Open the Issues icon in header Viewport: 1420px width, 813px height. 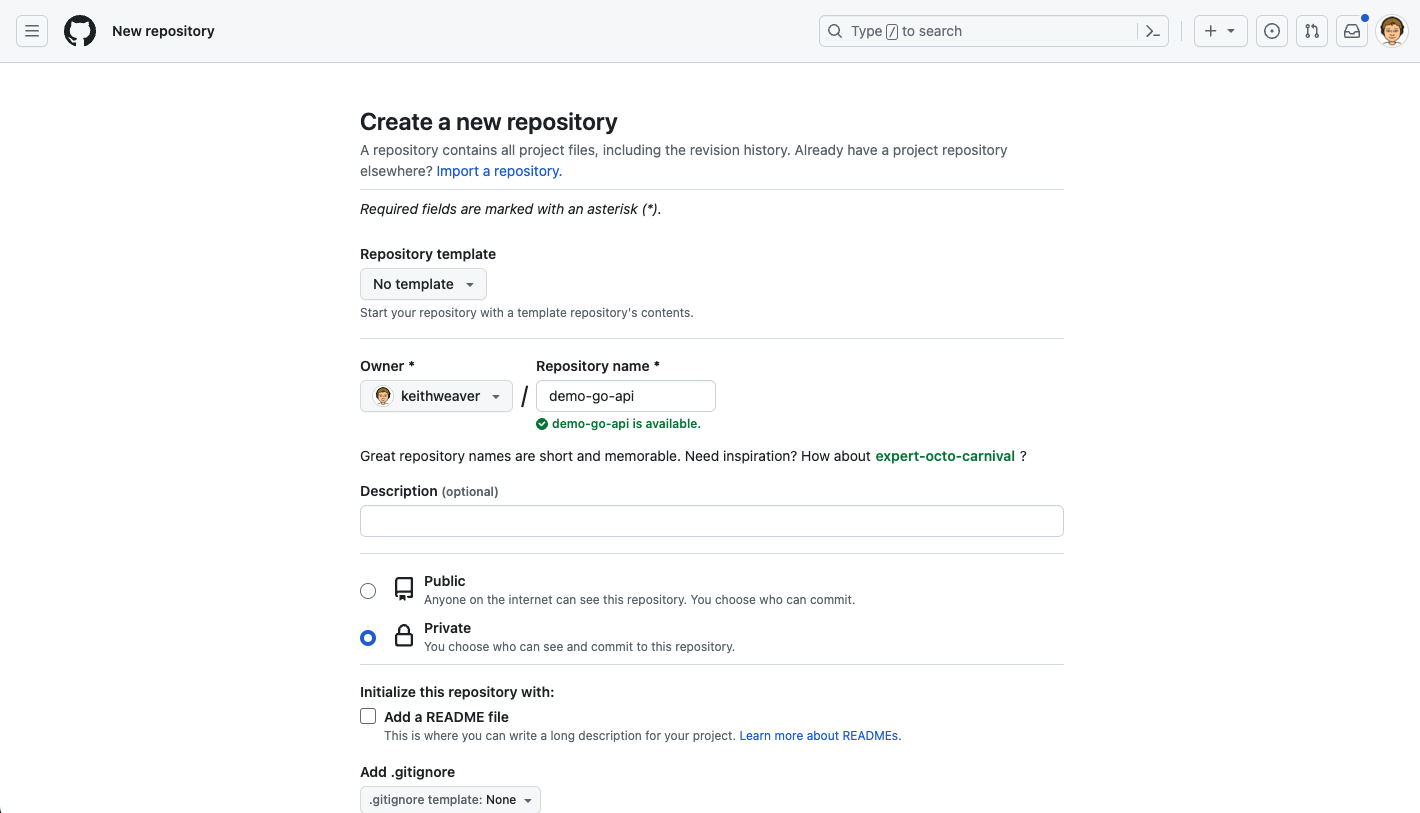click(x=1271, y=31)
